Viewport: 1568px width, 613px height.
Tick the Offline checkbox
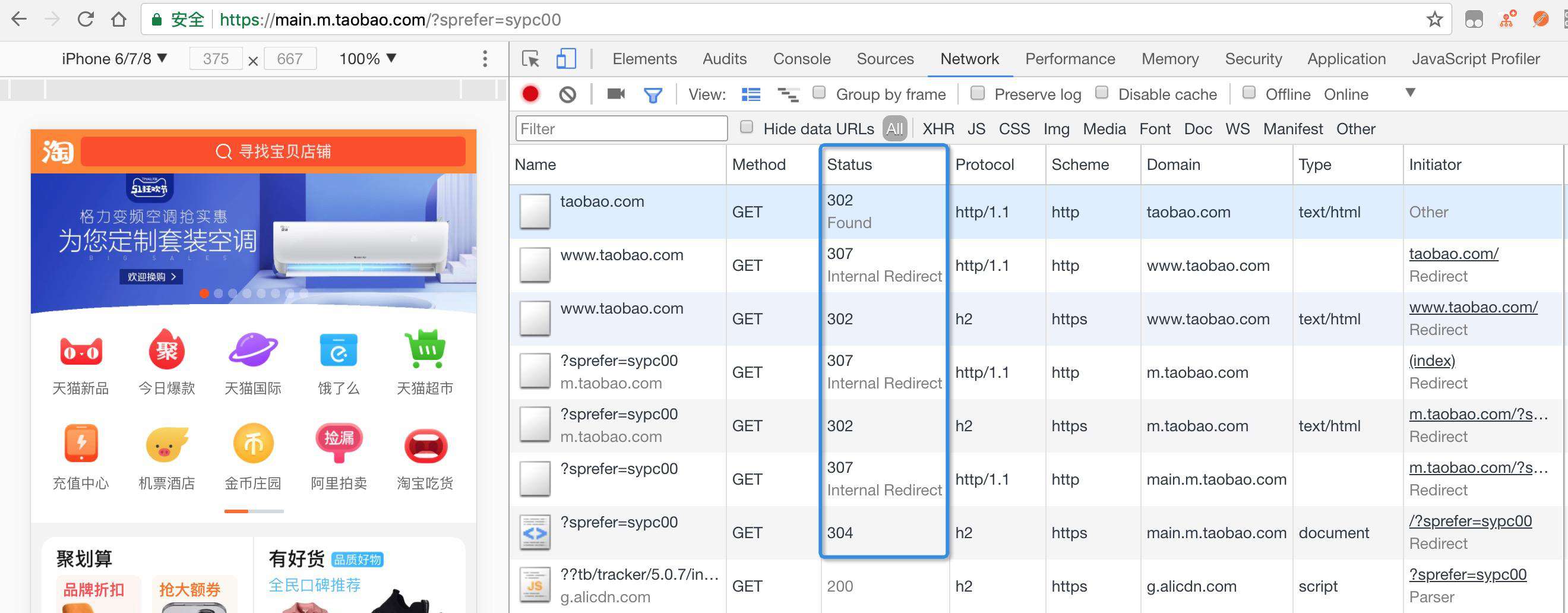point(1249,93)
